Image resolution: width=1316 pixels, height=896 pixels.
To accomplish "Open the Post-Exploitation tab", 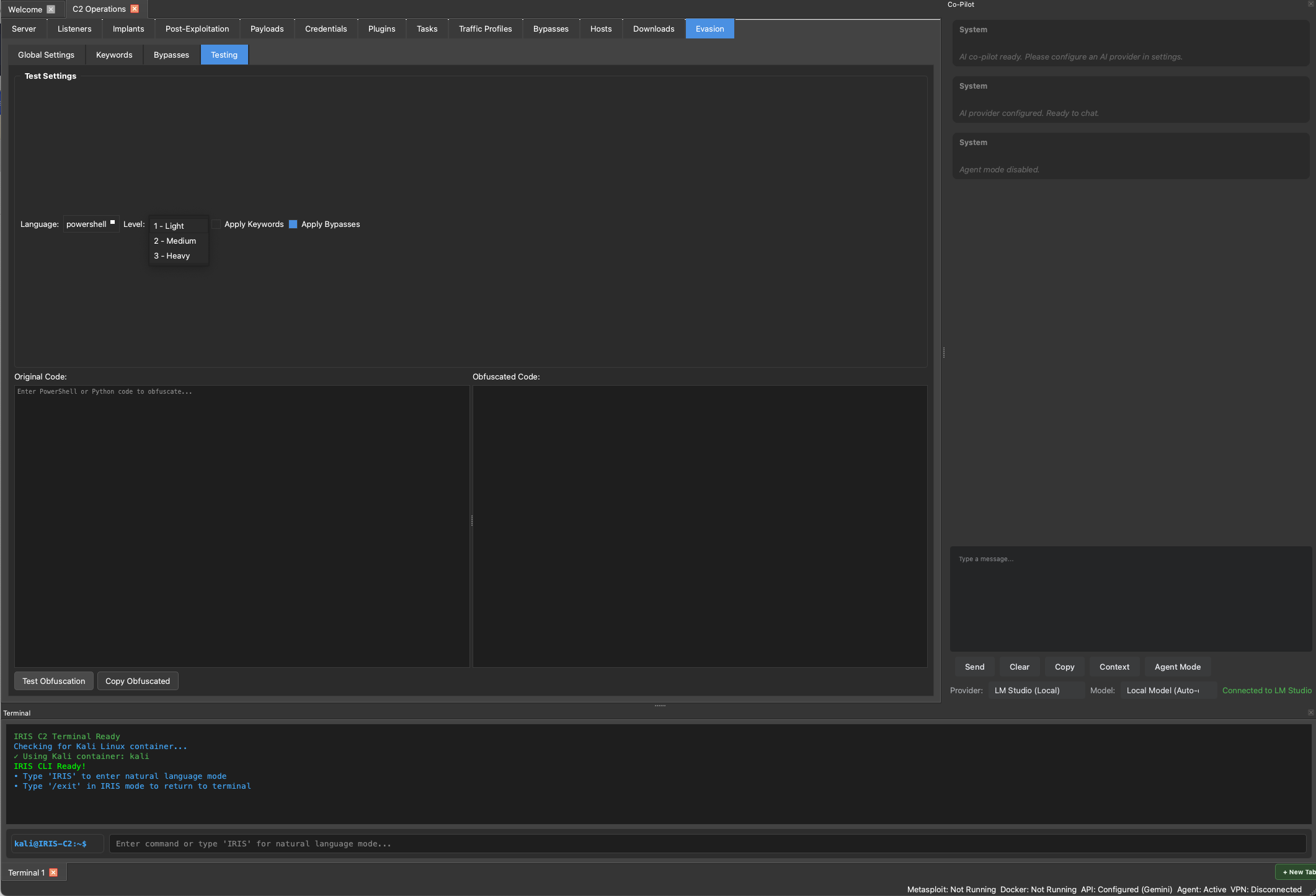I will coord(197,29).
